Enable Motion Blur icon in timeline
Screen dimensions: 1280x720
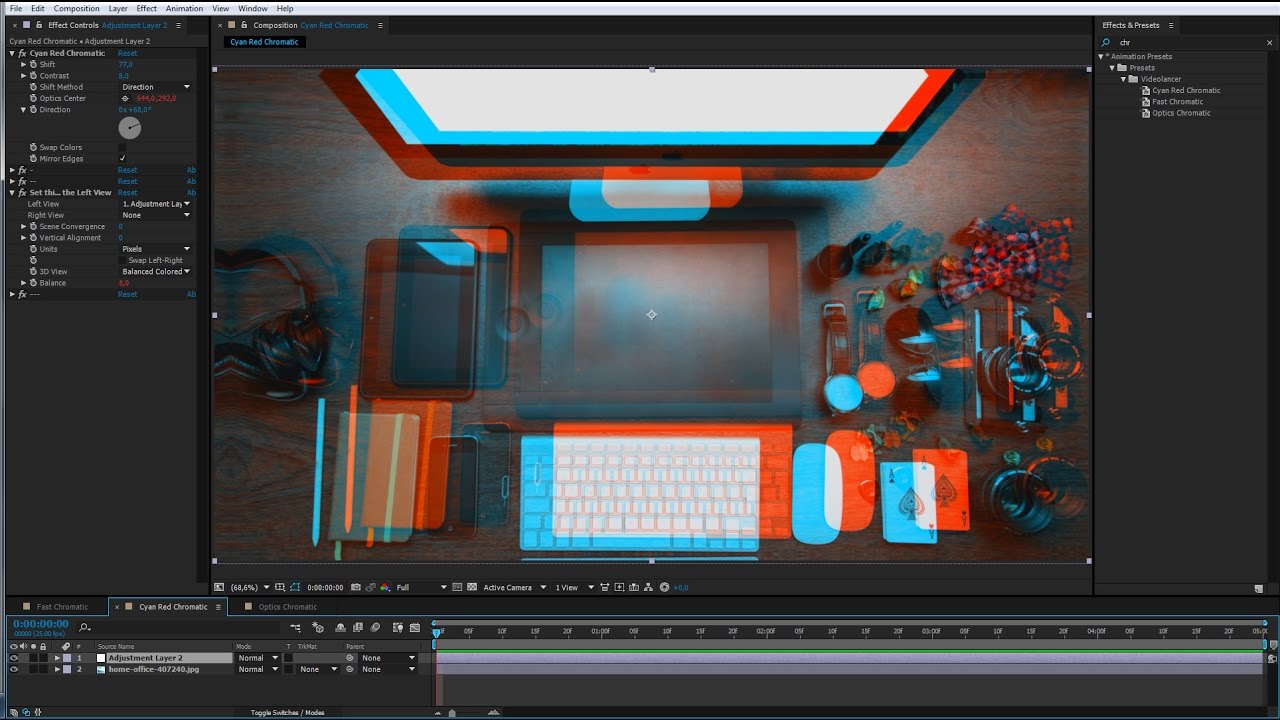point(375,627)
